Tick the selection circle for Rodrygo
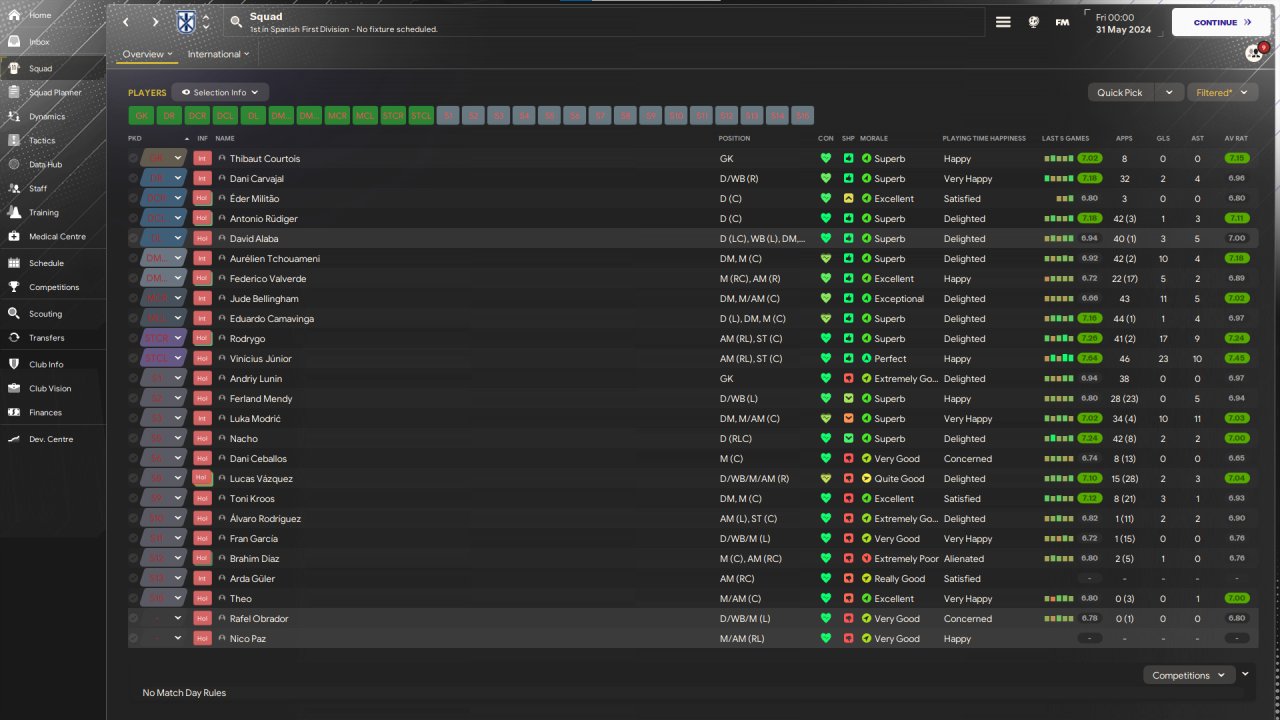Viewport: 1280px width, 720px height. [x=133, y=338]
